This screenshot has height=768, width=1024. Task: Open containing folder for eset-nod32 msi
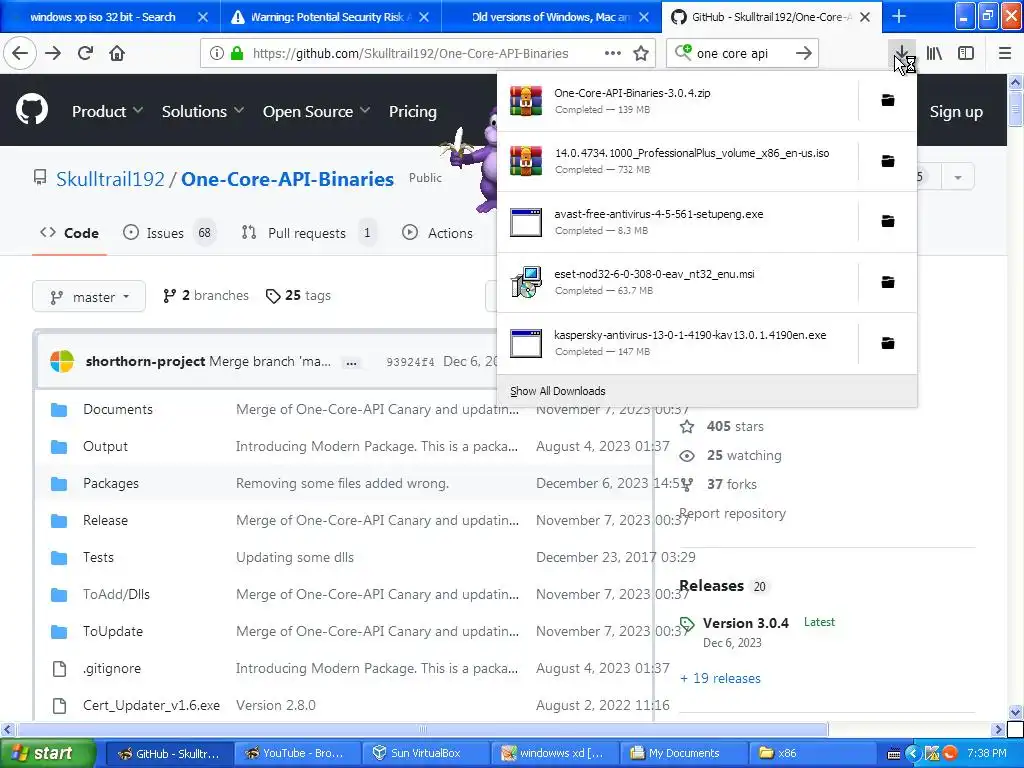[x=888, y=282]
